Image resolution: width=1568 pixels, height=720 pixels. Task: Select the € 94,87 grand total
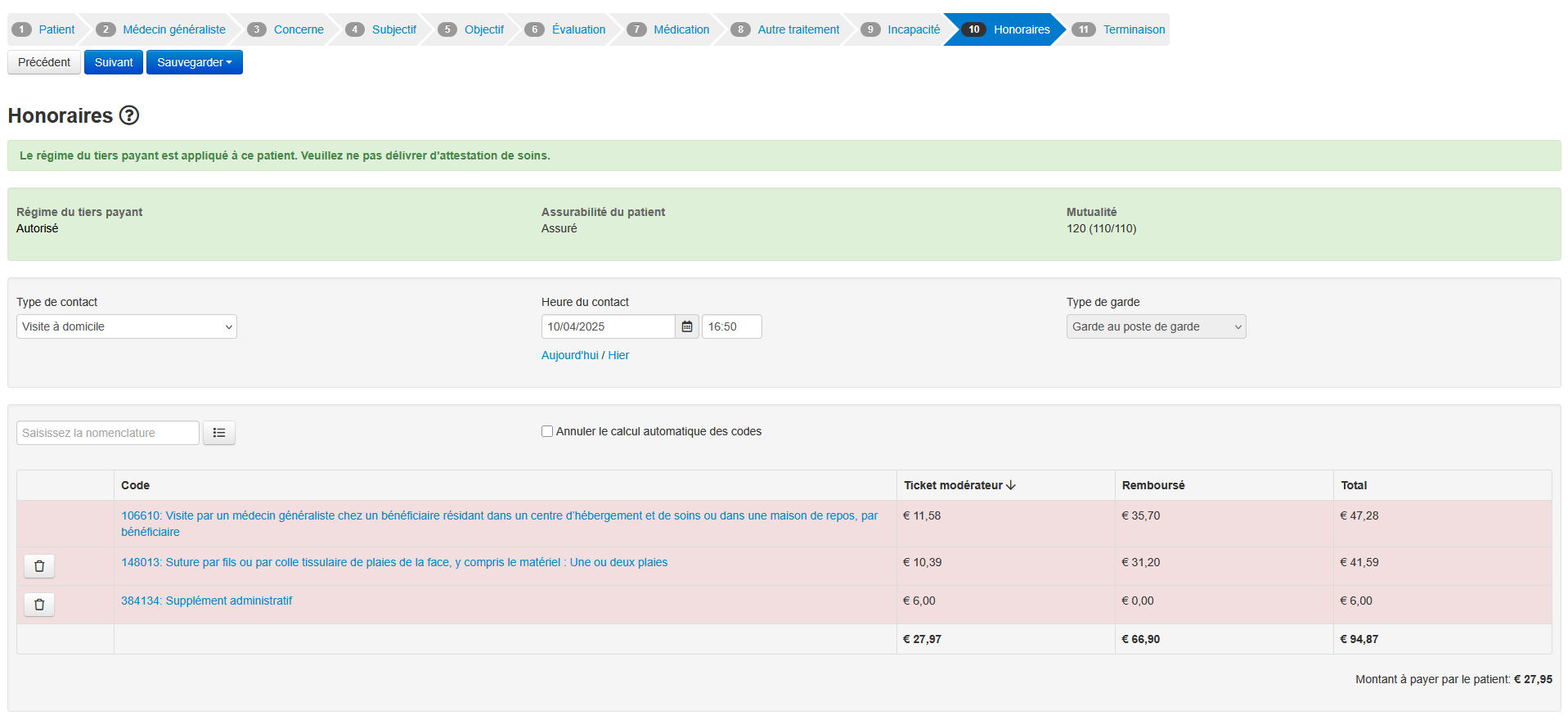click(x=1359, y=639)
